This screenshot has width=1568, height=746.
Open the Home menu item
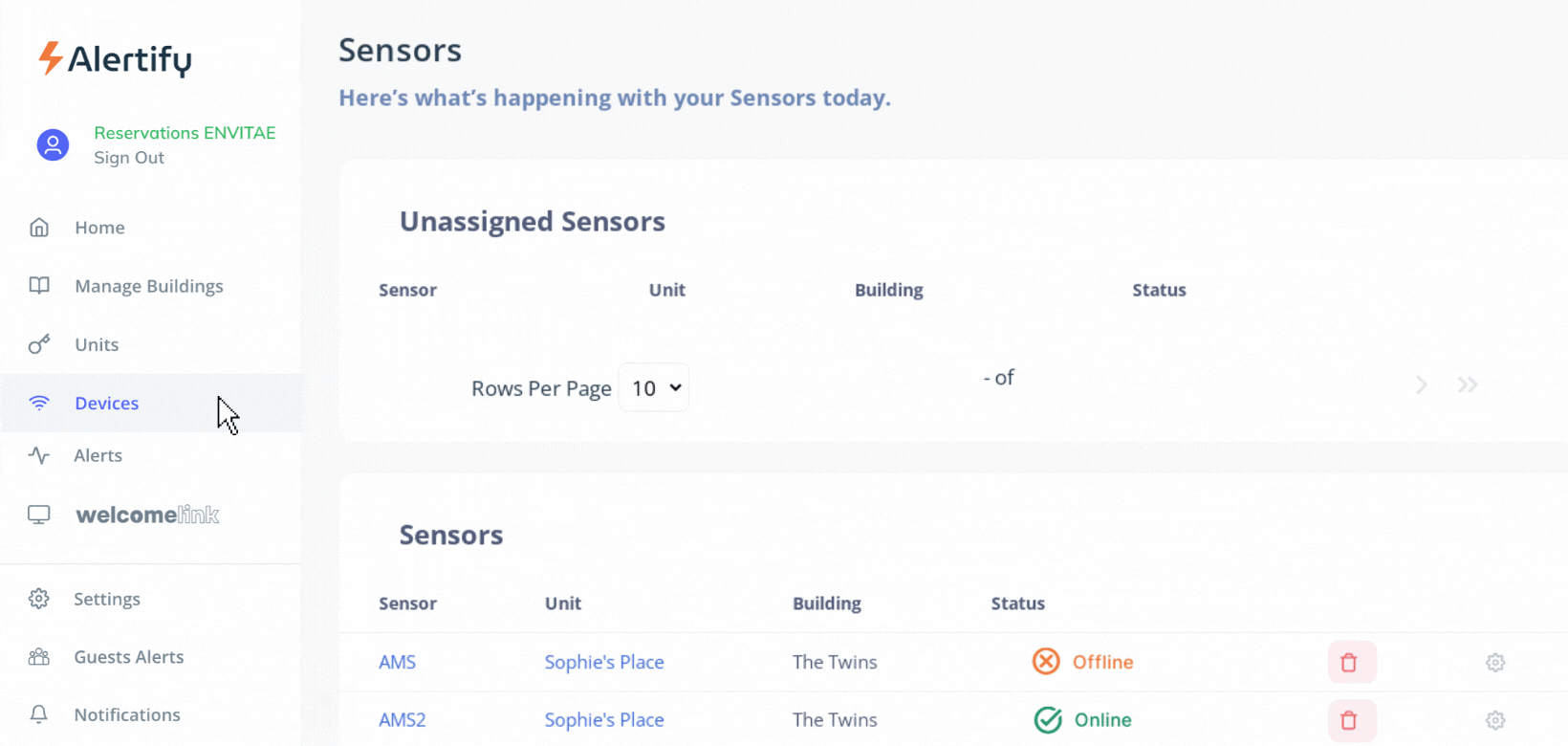[x=99, y=228]
